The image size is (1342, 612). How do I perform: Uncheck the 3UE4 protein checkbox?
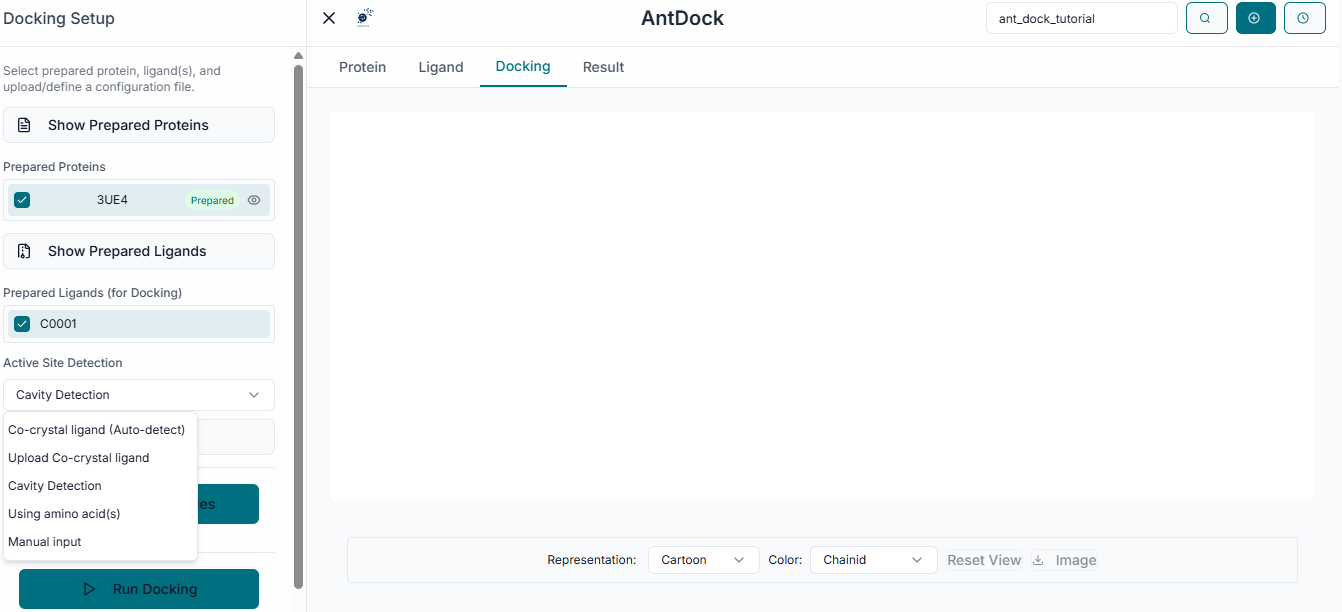click(22, 200)
